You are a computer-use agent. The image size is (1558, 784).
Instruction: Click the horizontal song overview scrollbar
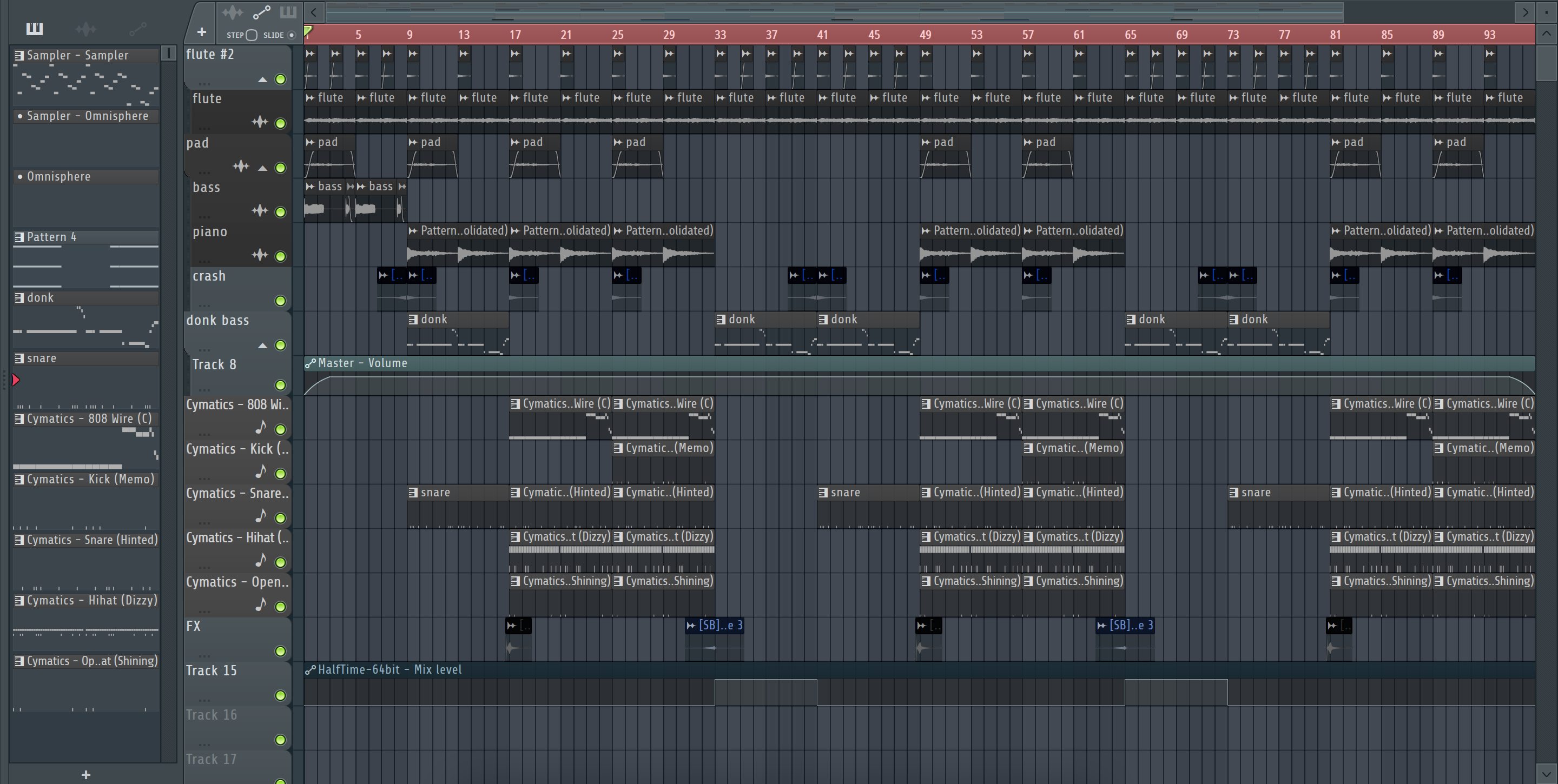(x=835, y=11)
